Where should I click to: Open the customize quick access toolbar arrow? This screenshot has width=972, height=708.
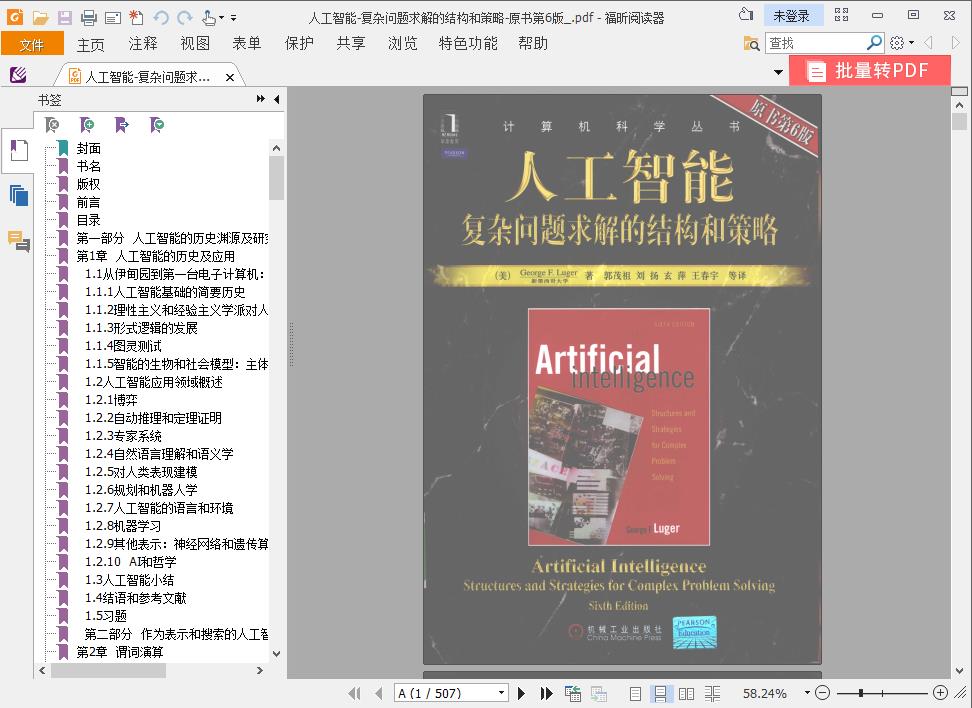coord(234,18)
